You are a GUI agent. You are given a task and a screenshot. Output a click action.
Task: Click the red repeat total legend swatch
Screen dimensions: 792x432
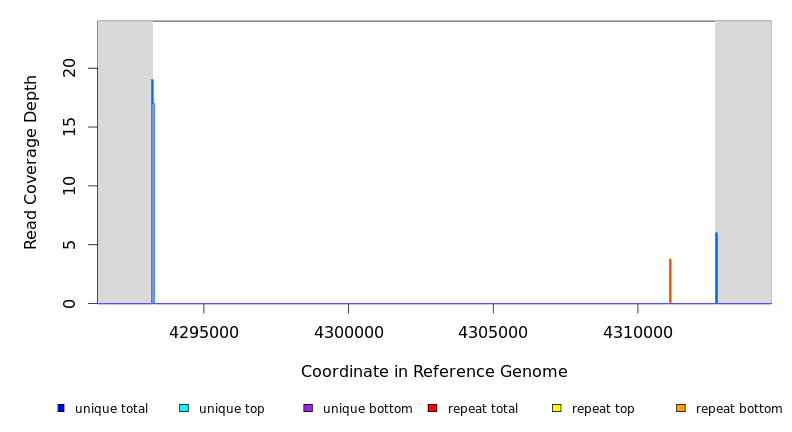click(x=432, y=408)
